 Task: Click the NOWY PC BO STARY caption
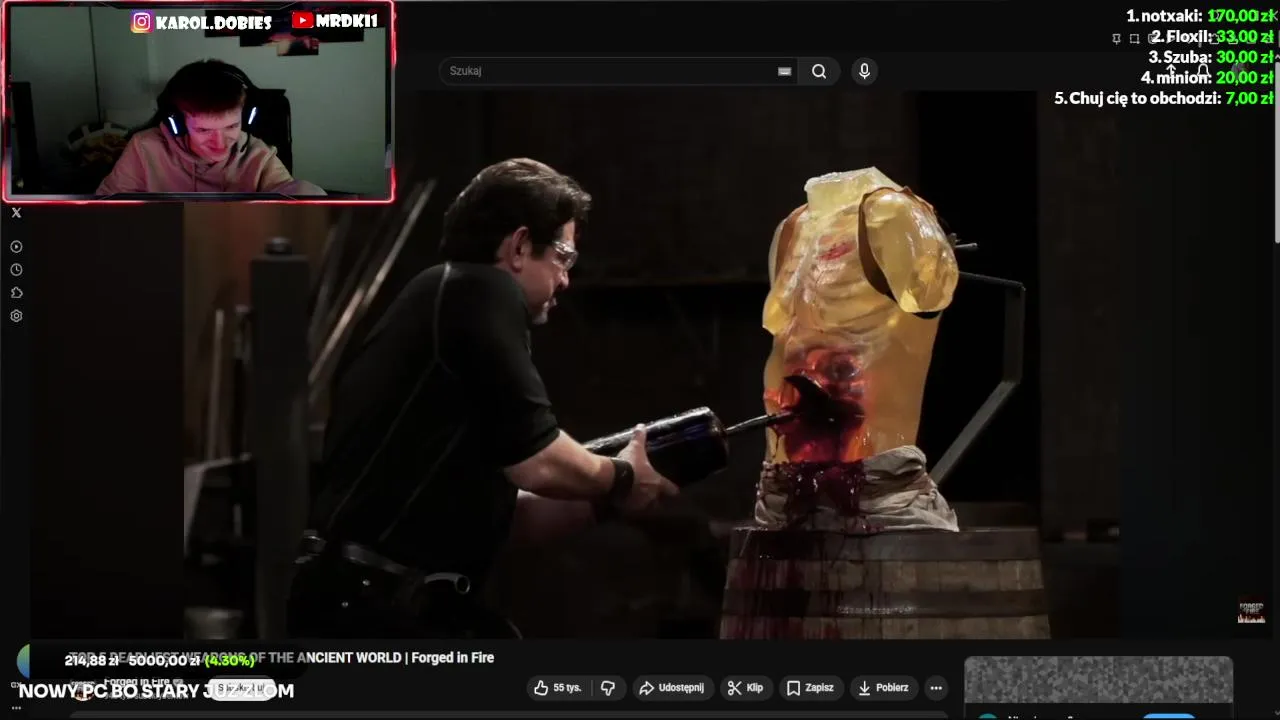click(156, 691)
